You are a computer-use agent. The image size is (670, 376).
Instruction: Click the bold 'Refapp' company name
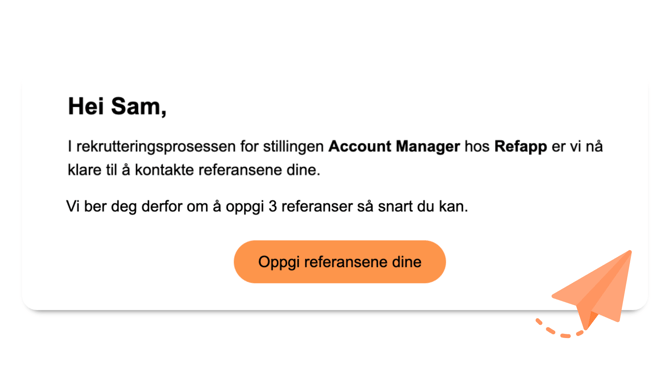(x=520, y=147)
